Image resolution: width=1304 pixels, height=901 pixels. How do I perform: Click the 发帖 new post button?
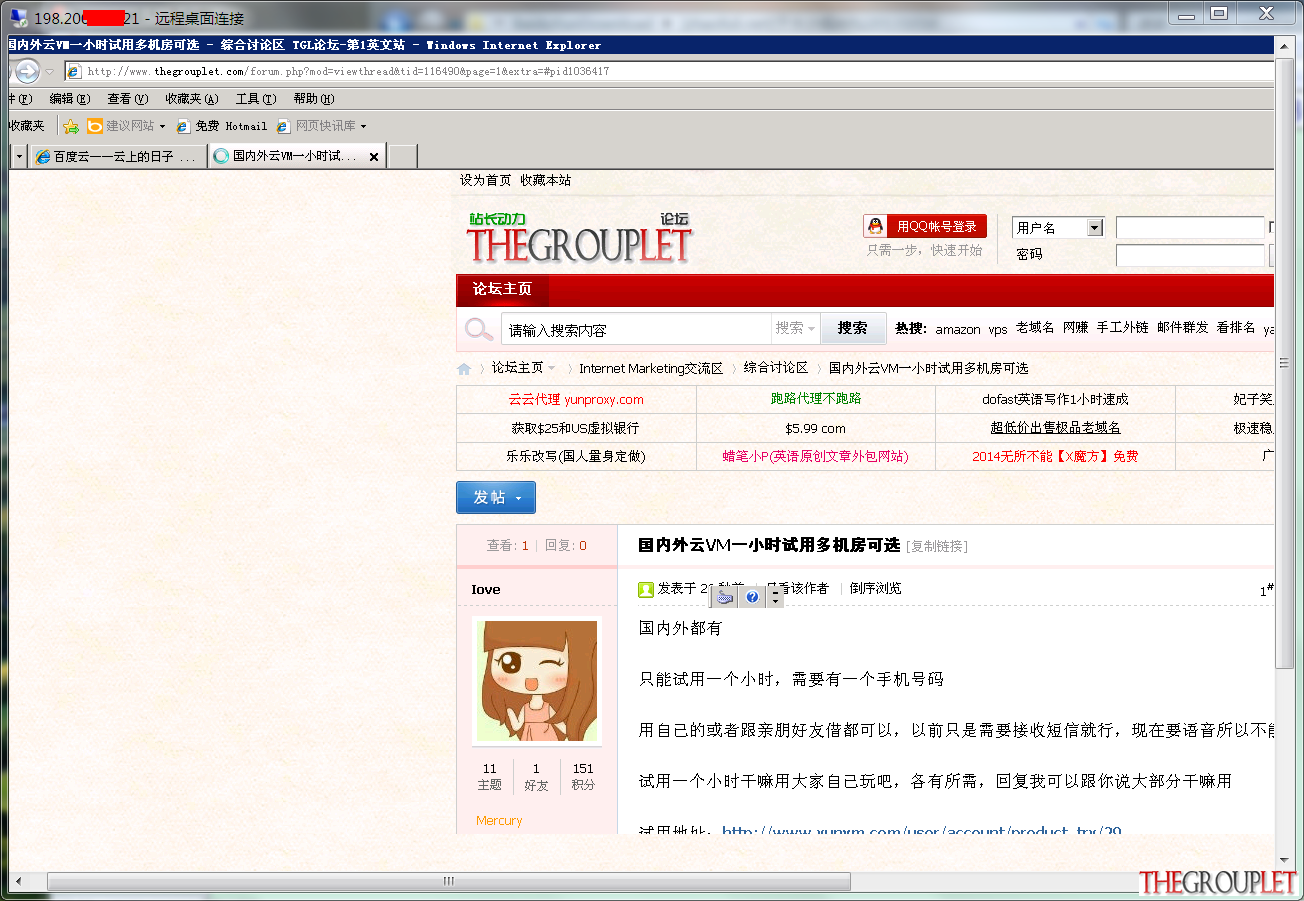click(496, 498)
